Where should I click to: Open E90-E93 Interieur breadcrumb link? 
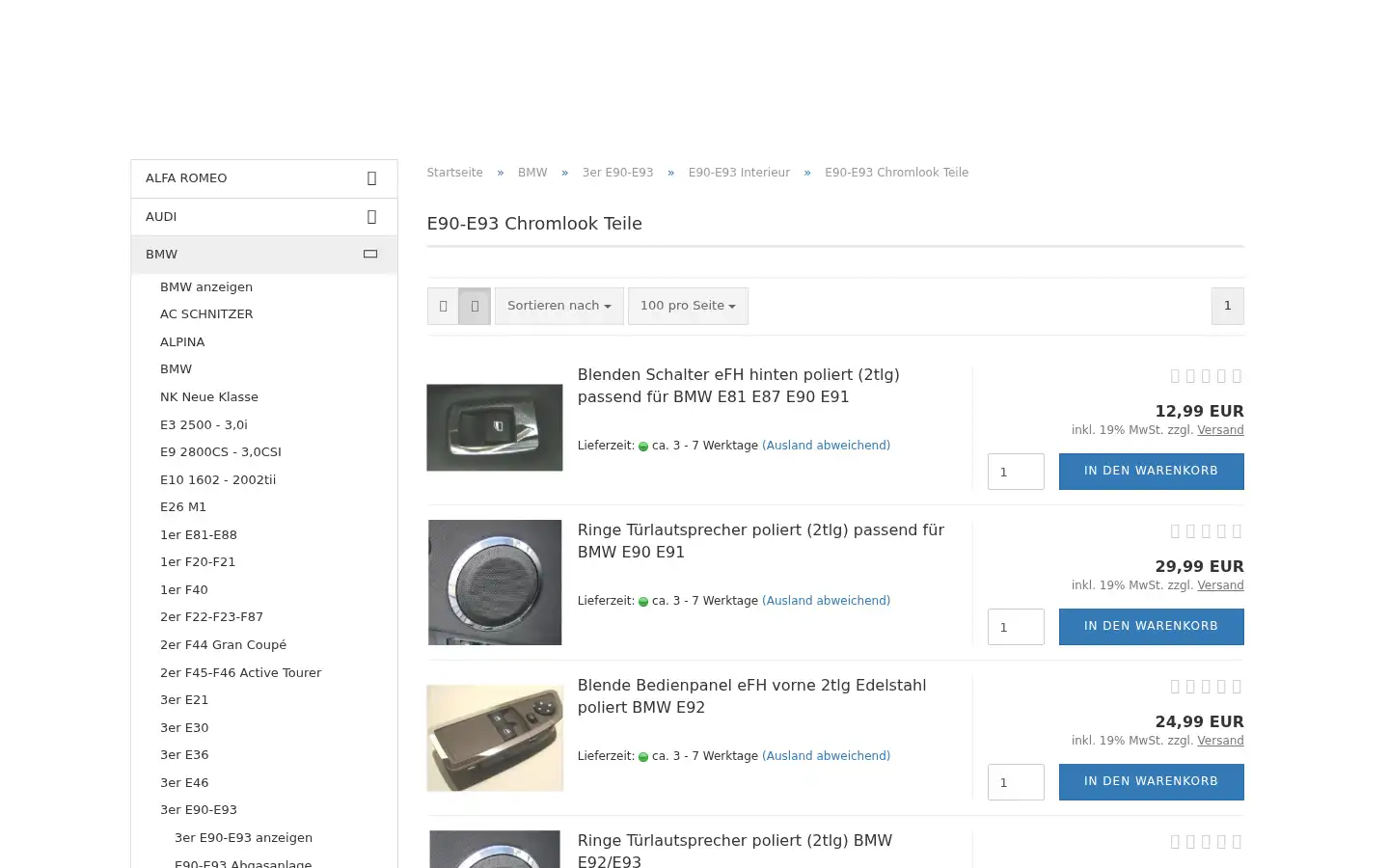pos(739,173)
